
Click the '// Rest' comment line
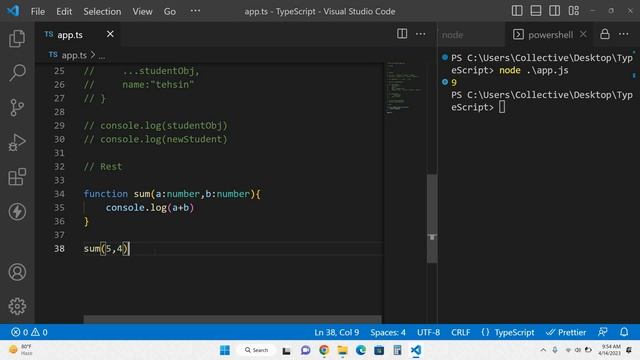coord(103,167)
